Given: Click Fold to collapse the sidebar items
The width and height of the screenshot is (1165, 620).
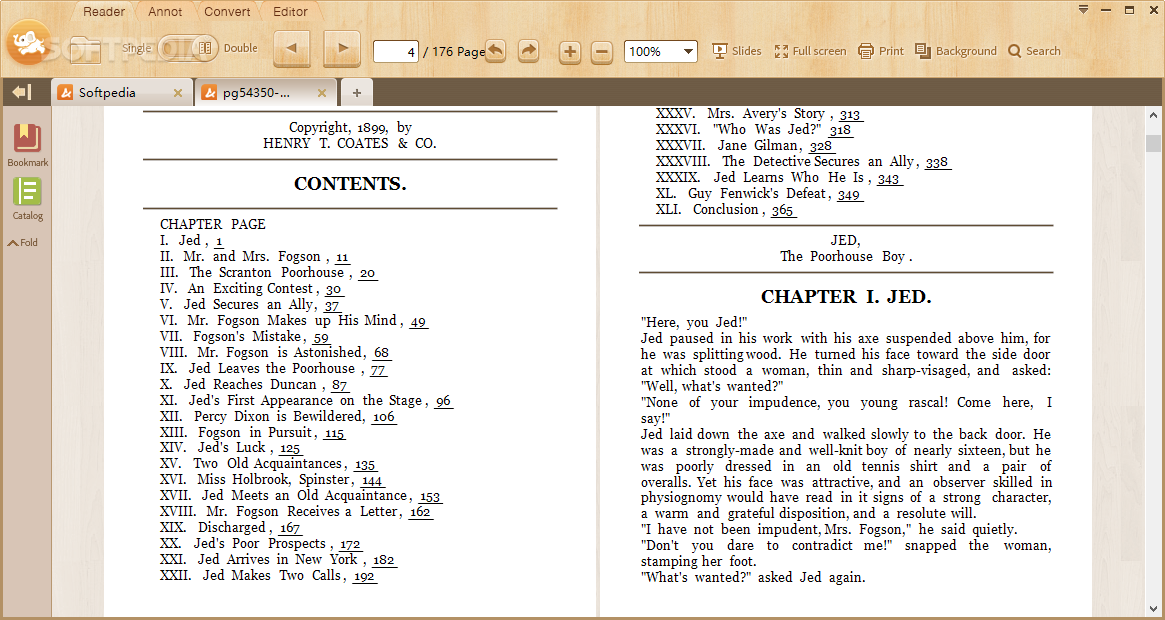Looking at the screenshot, I should pos(23,242).
